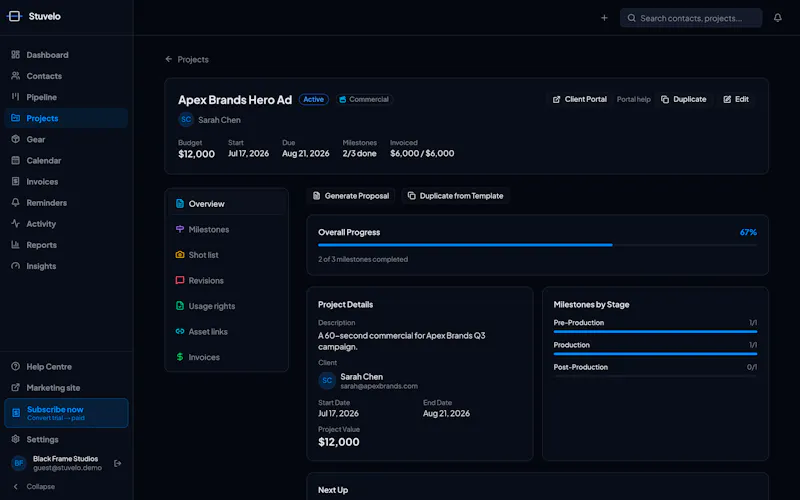Screen dimensions: 800x500
Task: Click the Settings gear icon
Action: tap(16, 439)
